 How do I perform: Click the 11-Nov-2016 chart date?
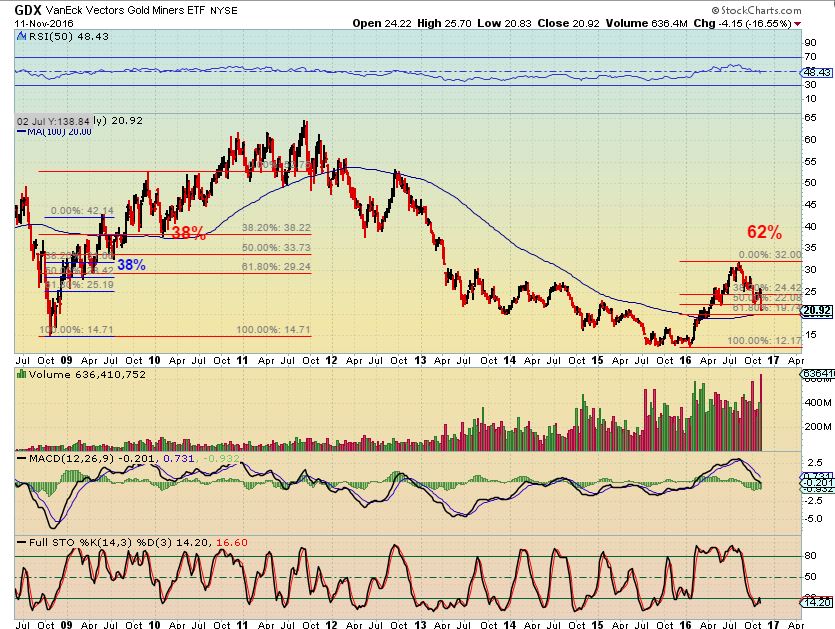point(44,23)
